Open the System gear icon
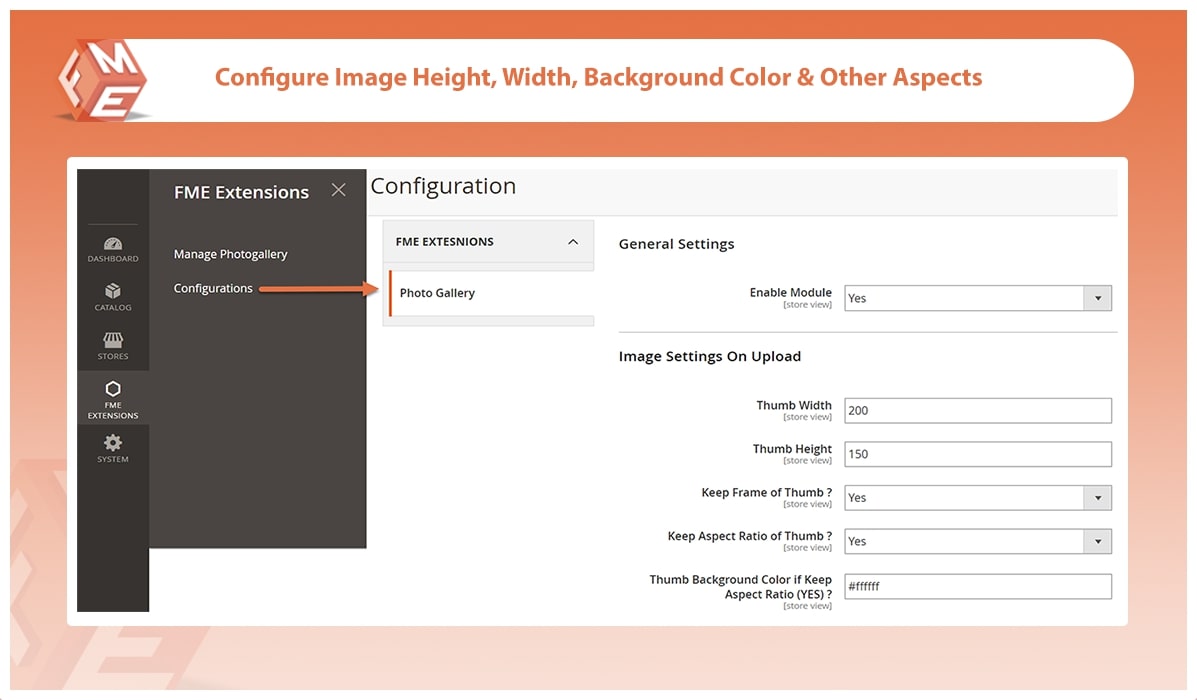This screenshot has height=700, width=1197. [x=113, y=443]
